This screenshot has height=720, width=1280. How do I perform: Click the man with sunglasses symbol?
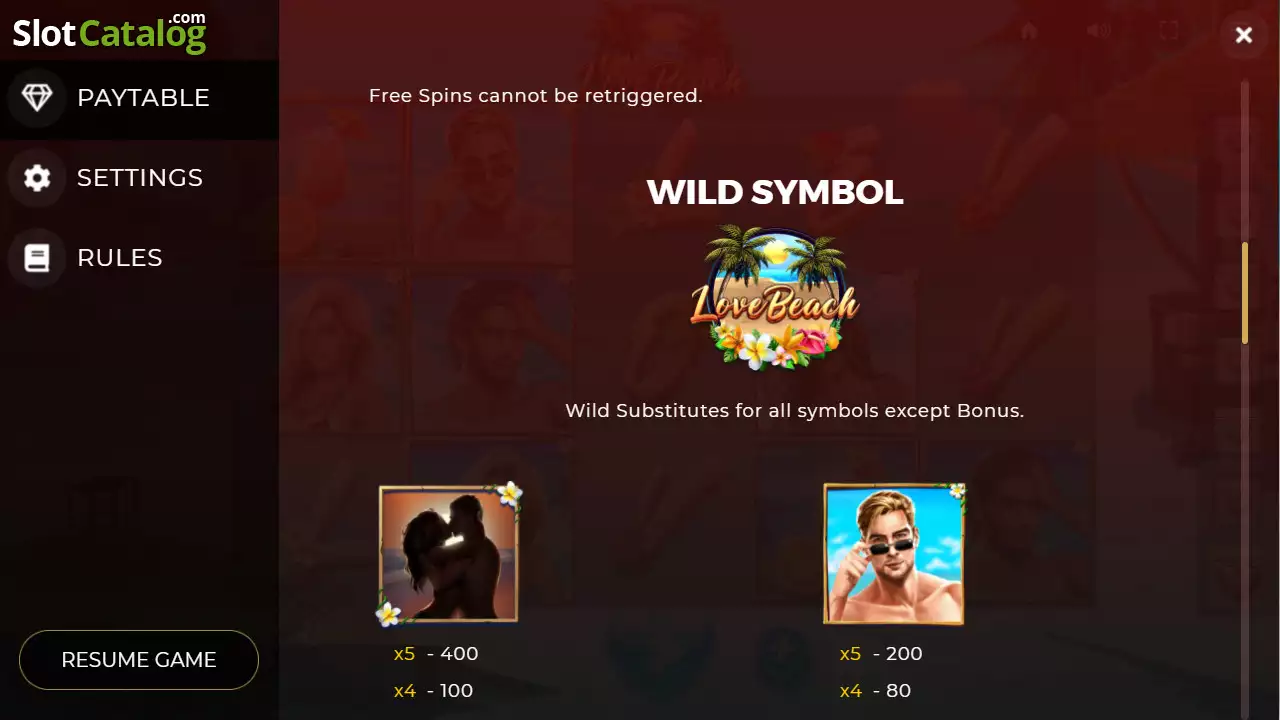pos(894,553)
